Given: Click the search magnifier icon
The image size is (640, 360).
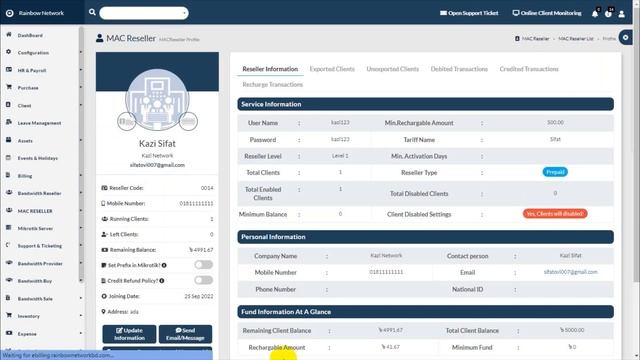Looking at the screenshot, I should coord(92,12).
